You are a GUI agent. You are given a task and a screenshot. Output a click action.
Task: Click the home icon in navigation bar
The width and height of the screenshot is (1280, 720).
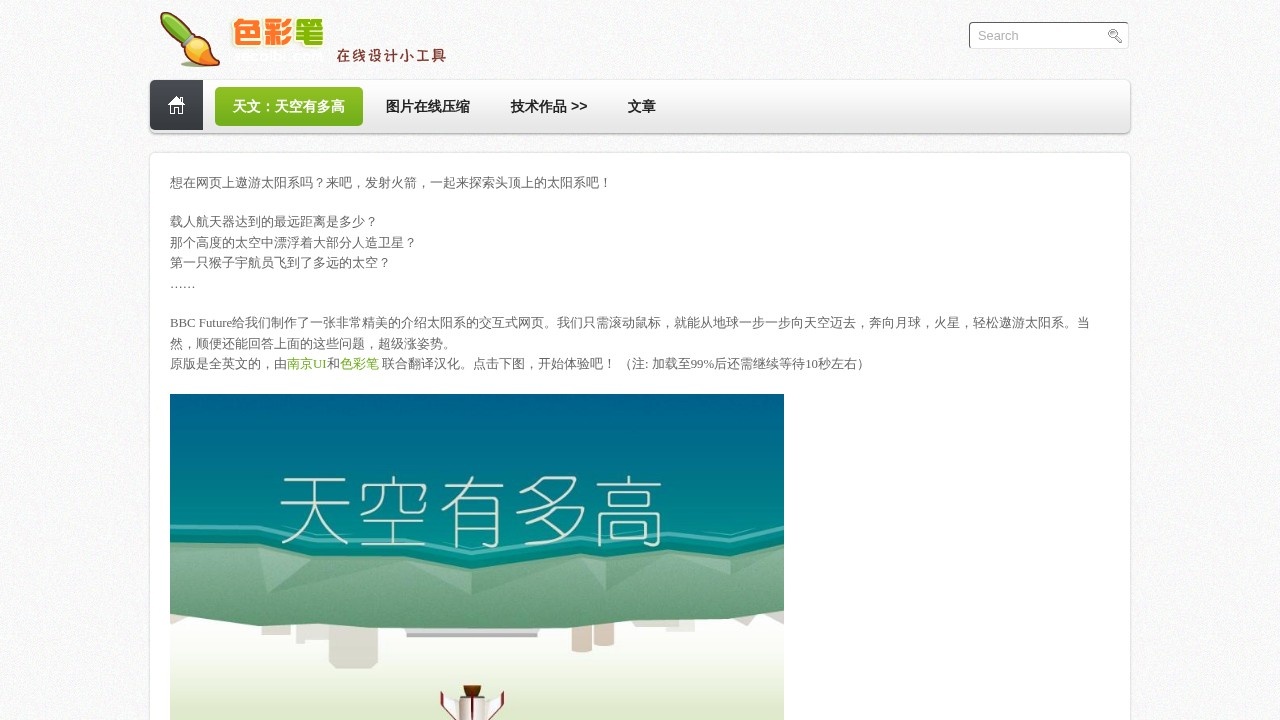click(x=176, y=106)
